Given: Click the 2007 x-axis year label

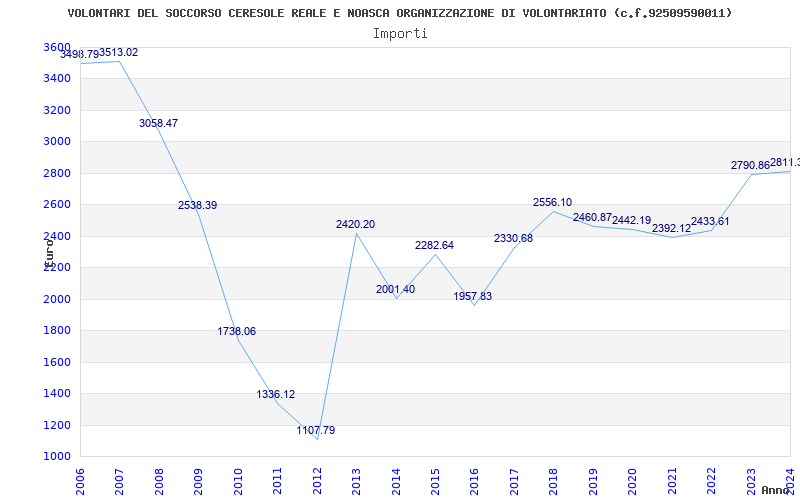Looking at the screenshot, I should click(119, 482).
